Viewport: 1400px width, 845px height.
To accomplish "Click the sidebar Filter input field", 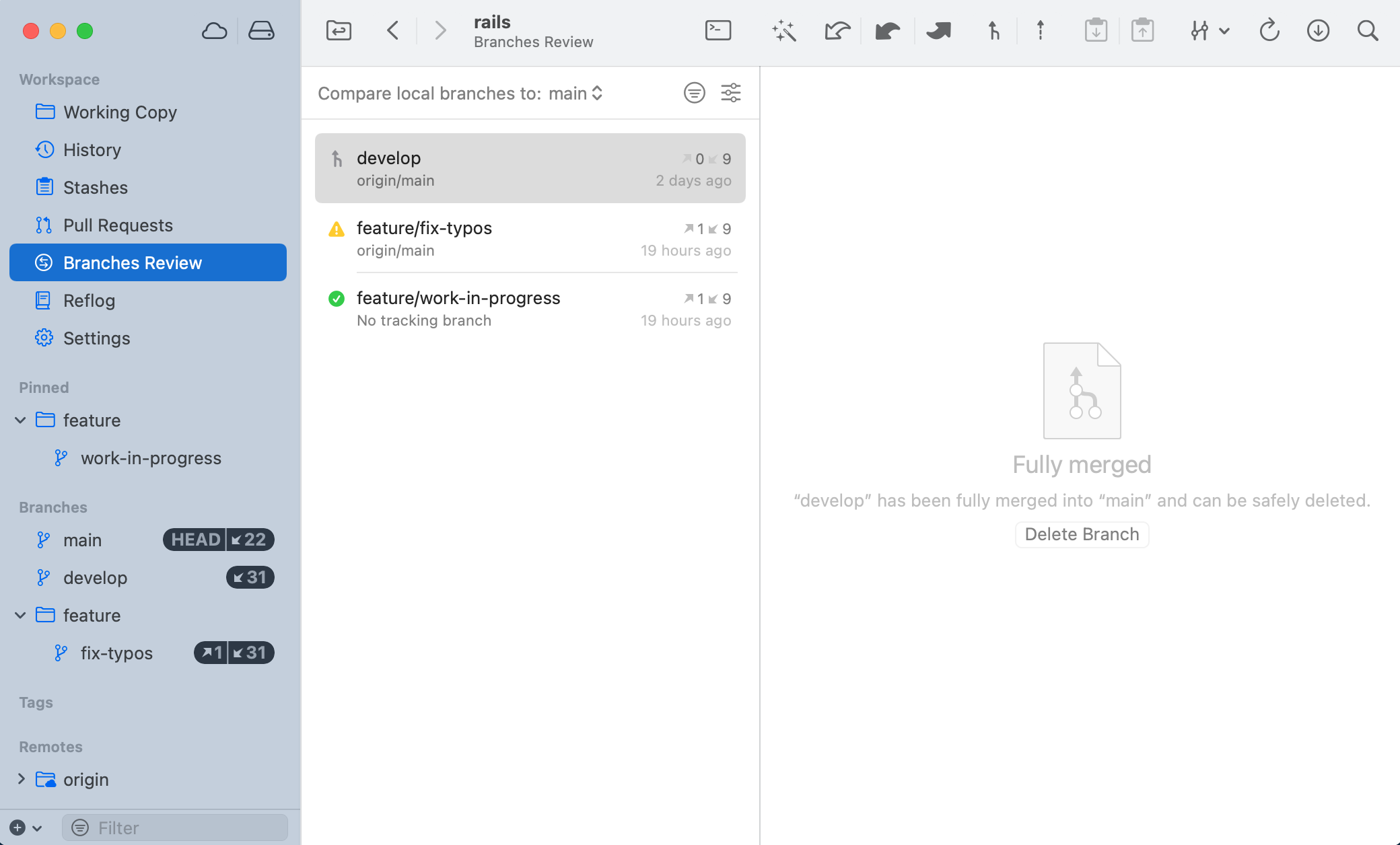I will (x=182, y=828).
